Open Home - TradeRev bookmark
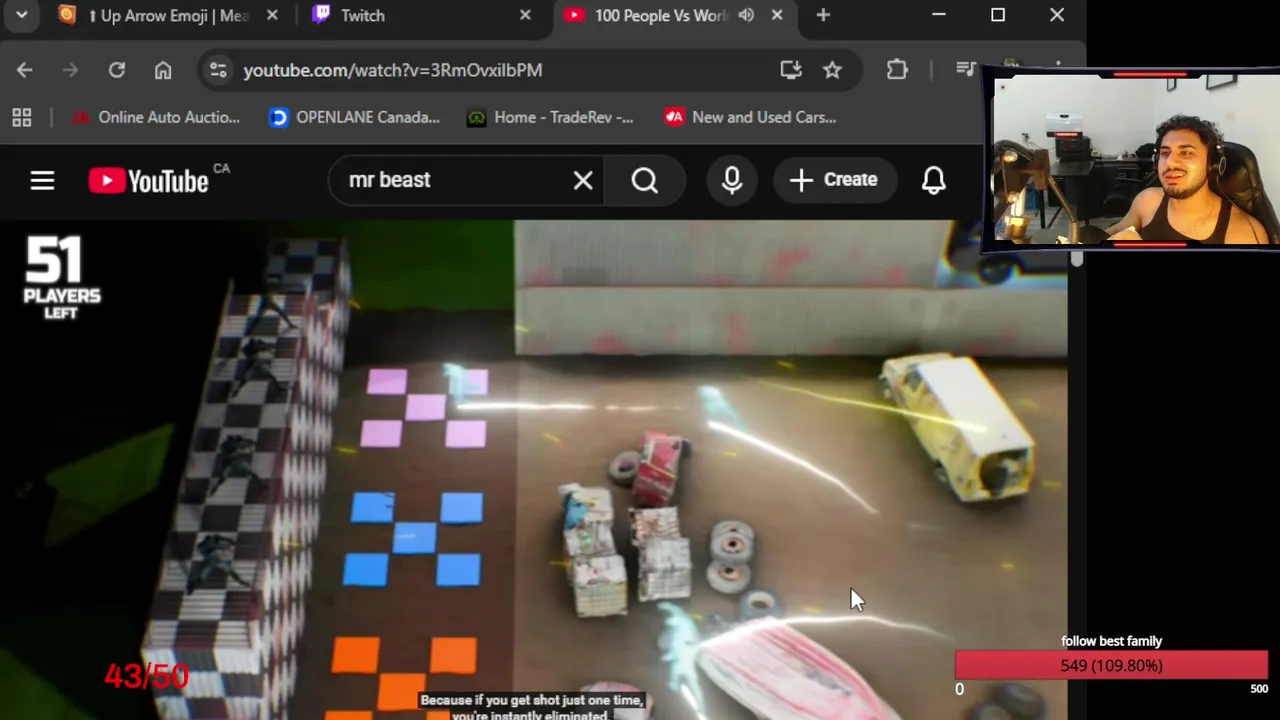The height and width of the screenshot is (720, 1280). [551, 118]
